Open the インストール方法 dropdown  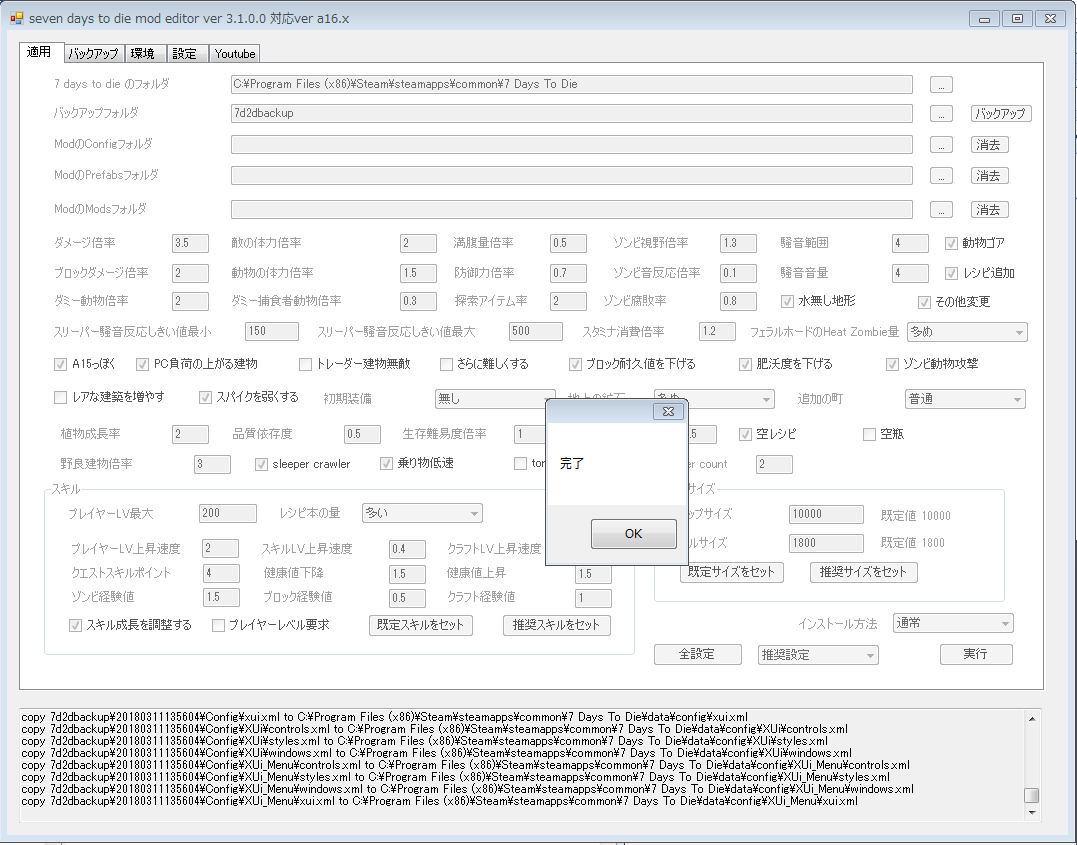[x=953, y=623]
